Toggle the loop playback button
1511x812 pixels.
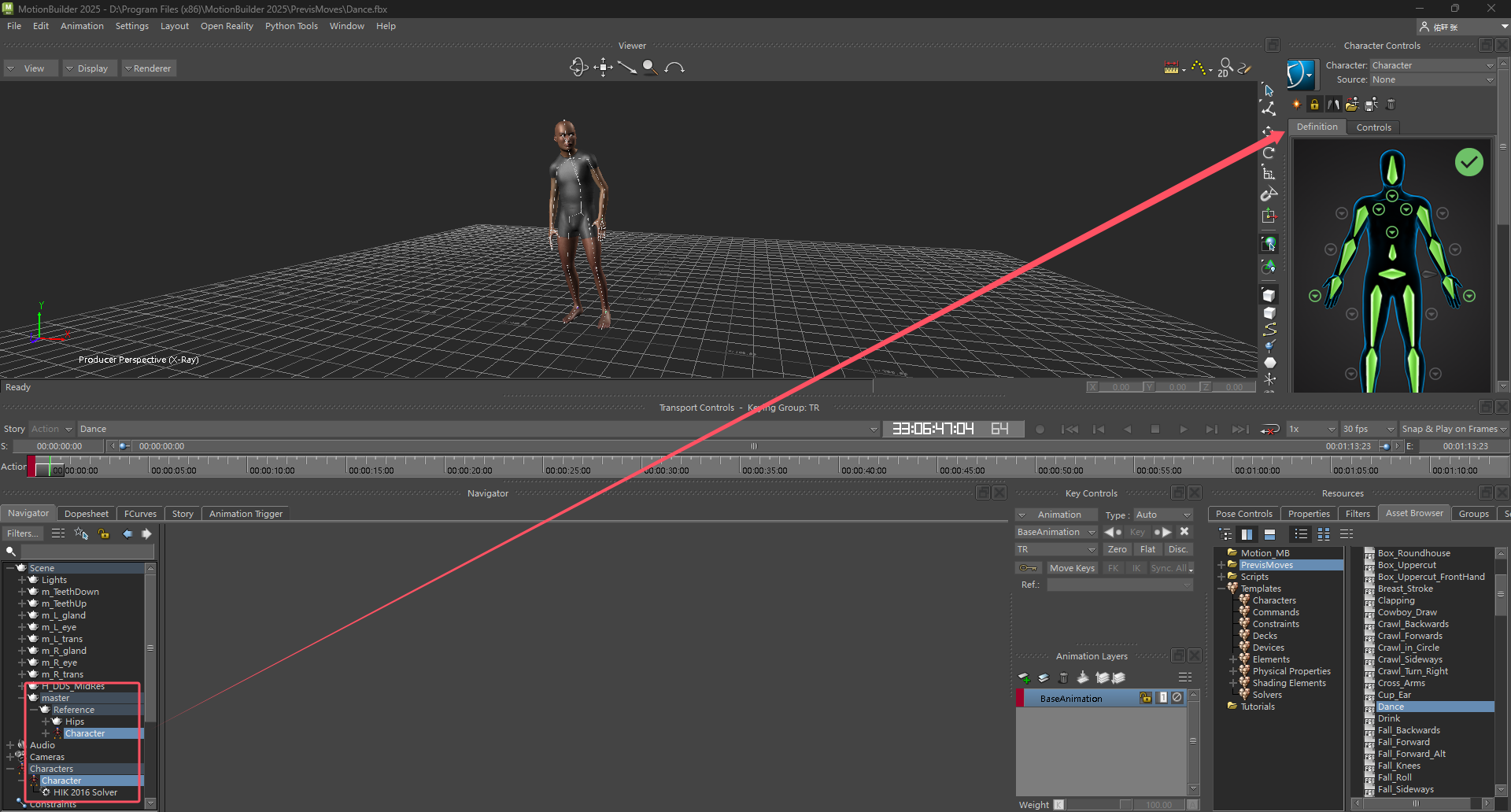pos(1269,430)
